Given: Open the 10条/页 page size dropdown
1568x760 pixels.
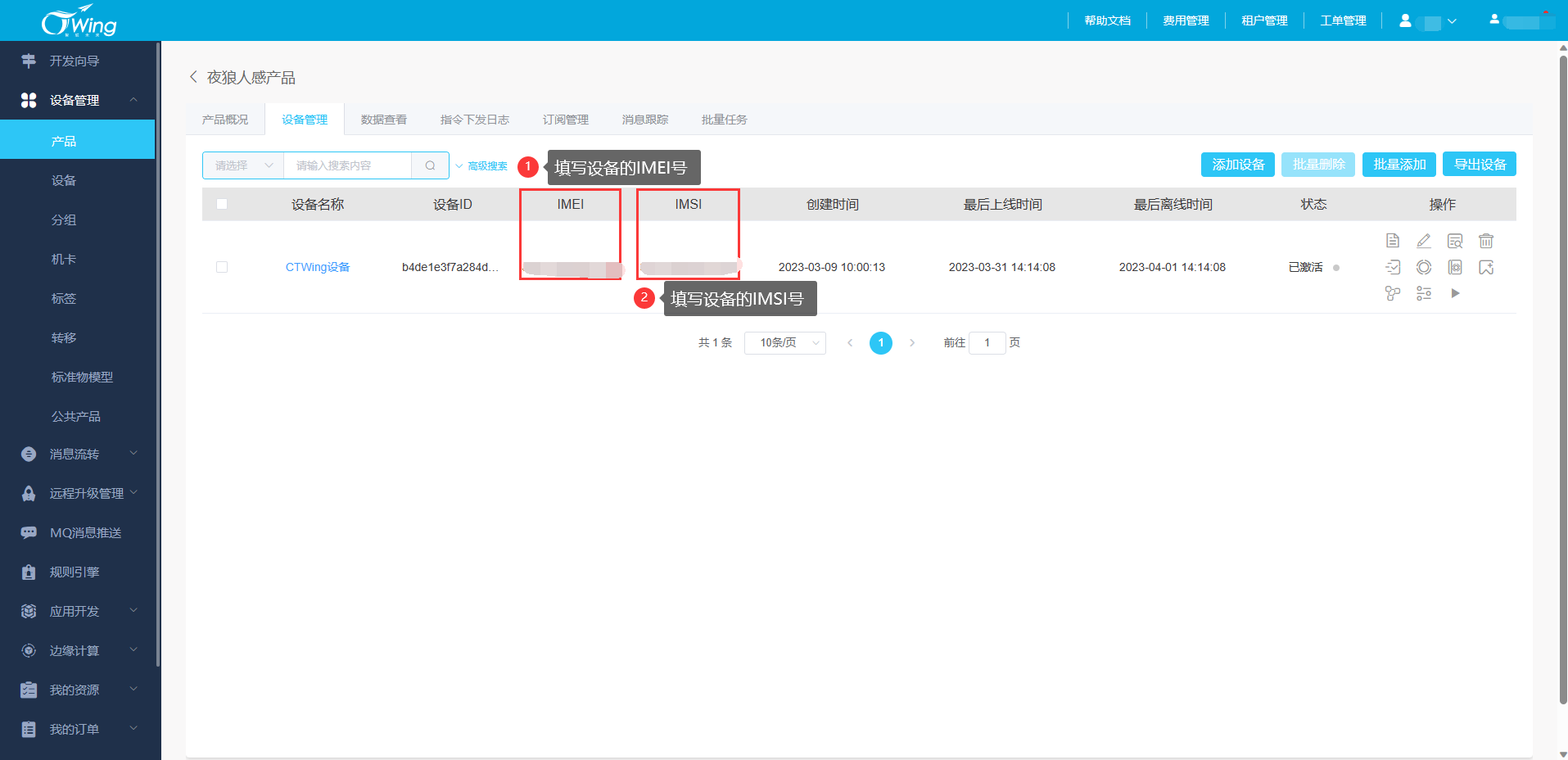Looking at the screenshot, I should pyautogui.click(x=784, y=342).
